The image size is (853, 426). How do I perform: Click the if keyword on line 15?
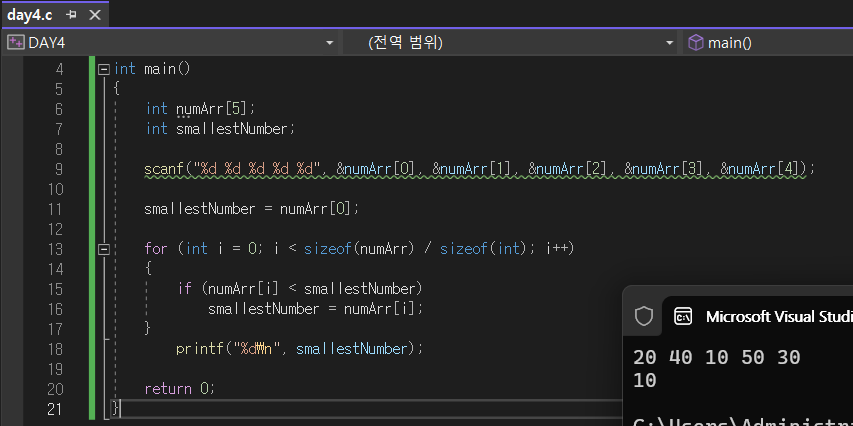[x=184, y=288]
